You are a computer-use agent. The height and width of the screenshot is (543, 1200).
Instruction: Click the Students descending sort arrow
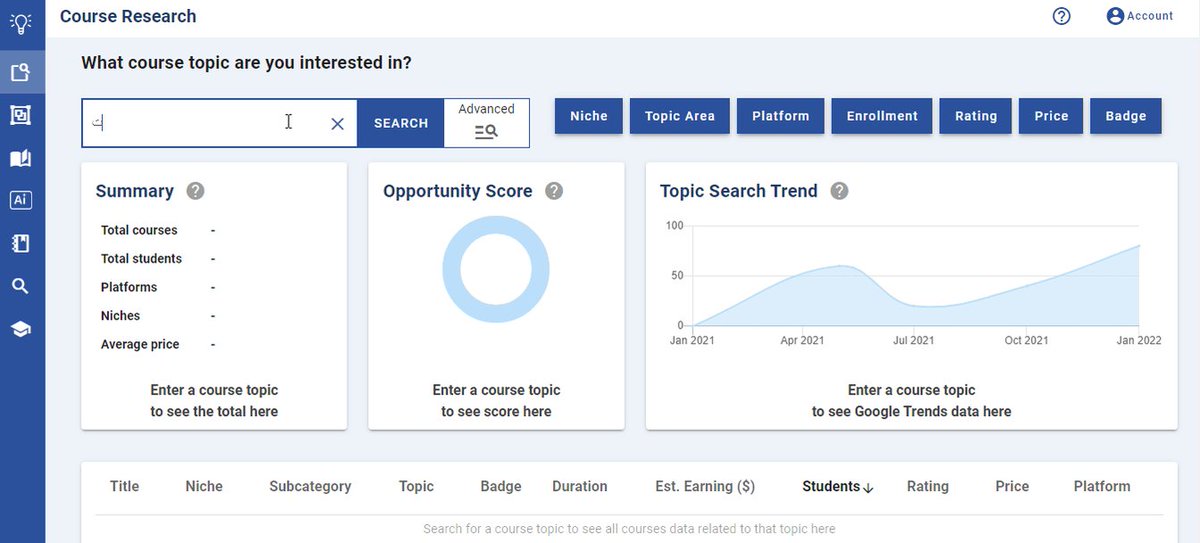(x=868, y=487)
